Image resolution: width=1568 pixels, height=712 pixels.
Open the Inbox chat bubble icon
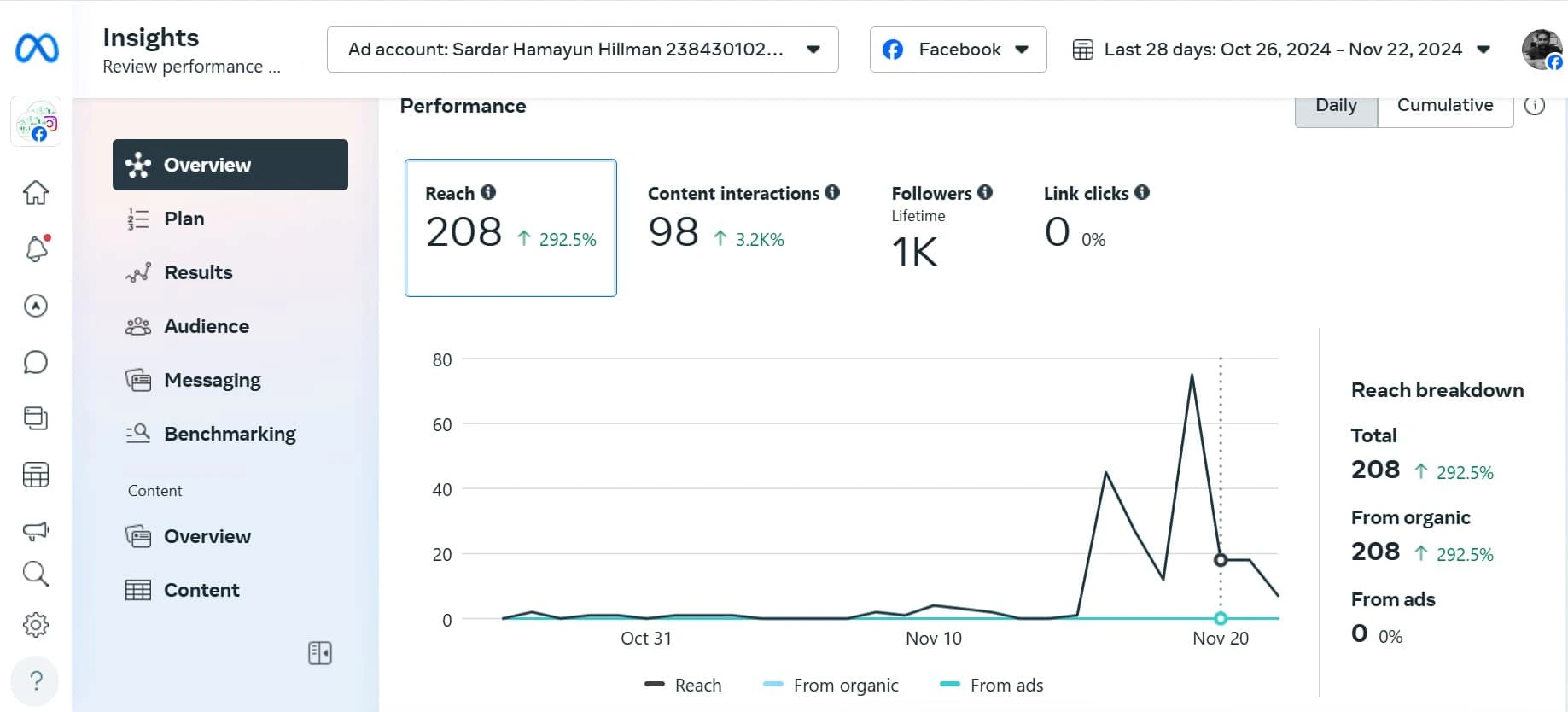click(36, 362)
